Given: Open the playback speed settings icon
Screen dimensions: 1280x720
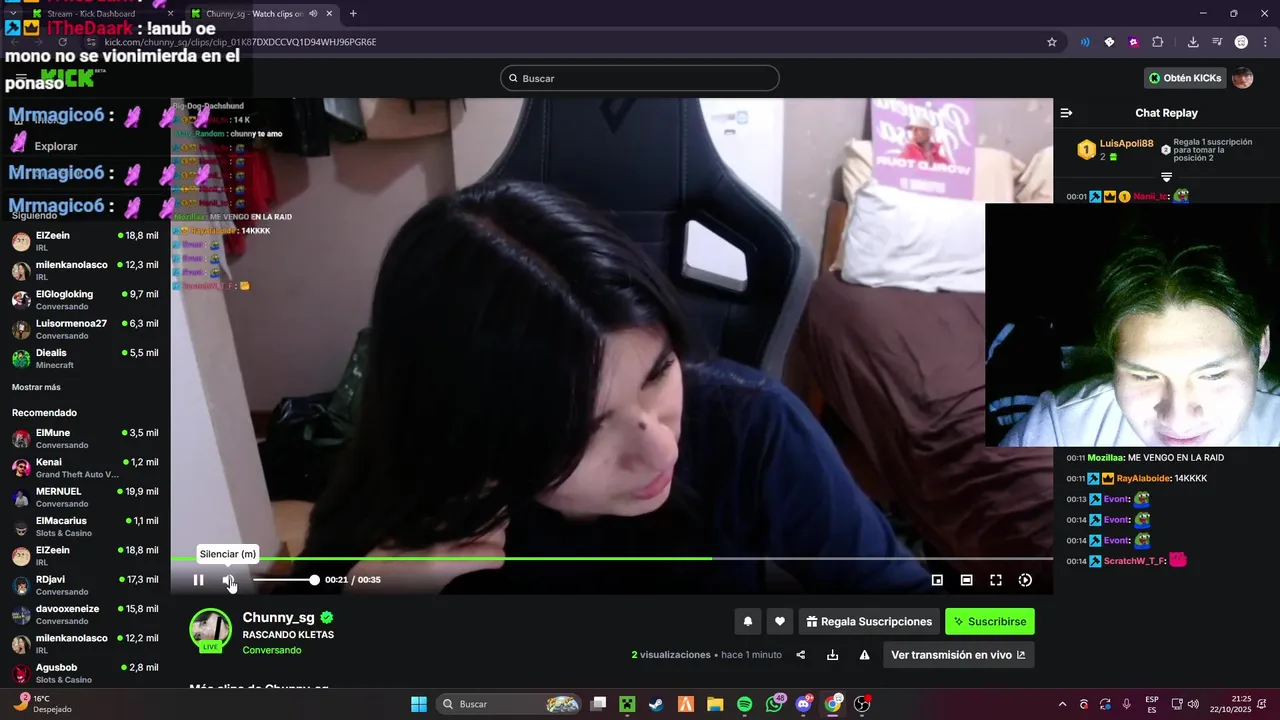Looking at the screenshot, I should (x=1025, y=580).
